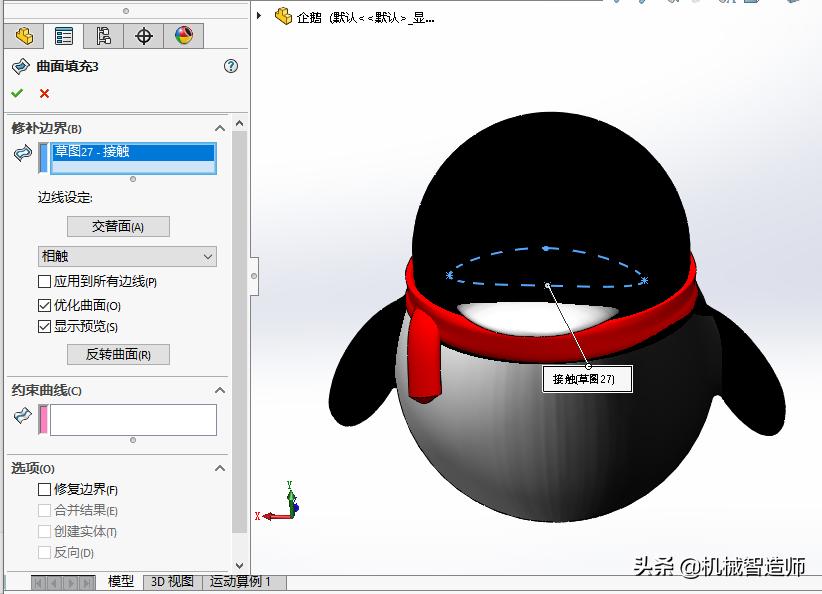This screenshot has height=594, width=822.
Task: Click the 交替面 button
Action: point(118,226)
